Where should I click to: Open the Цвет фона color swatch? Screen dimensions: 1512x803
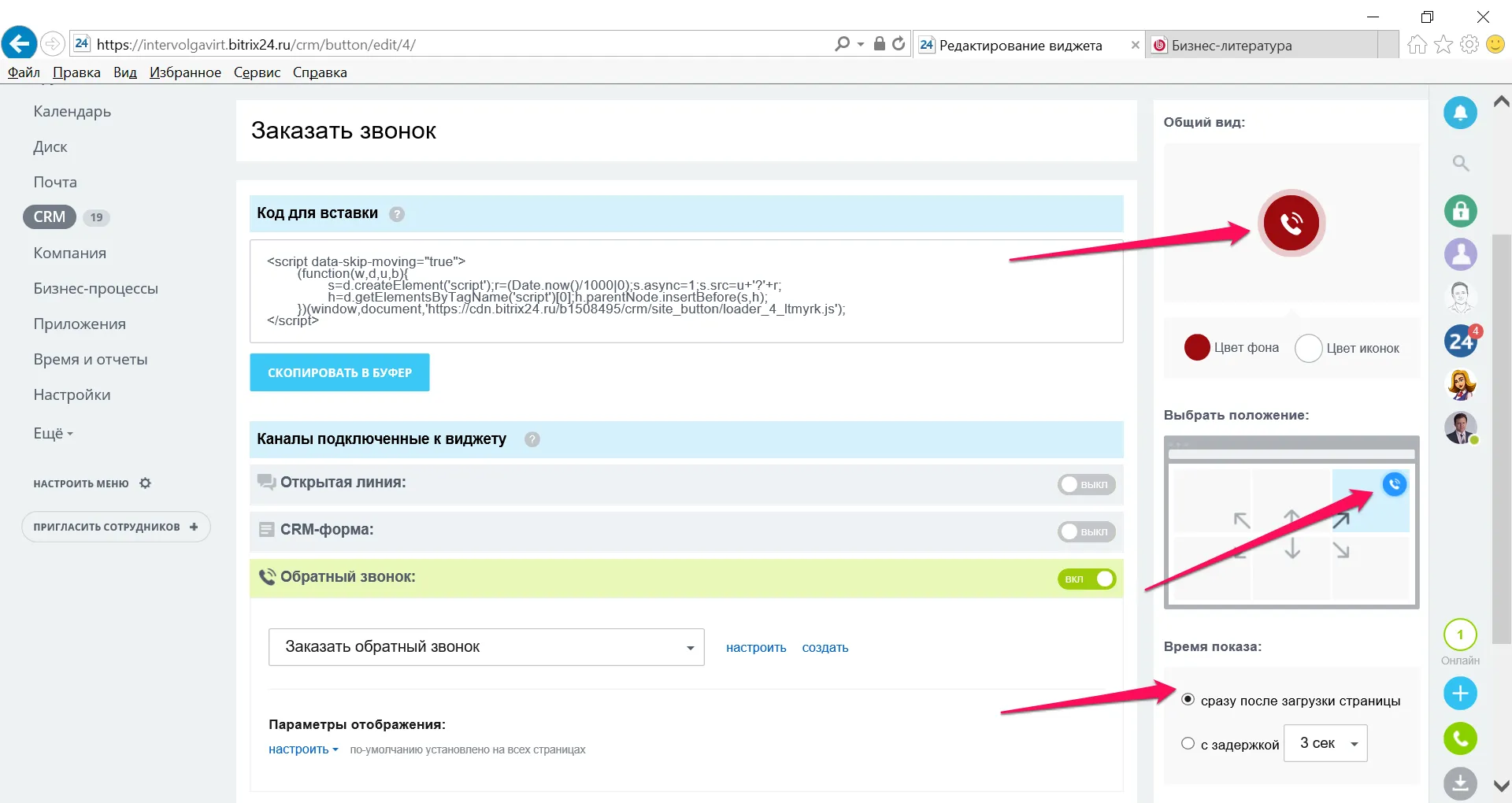1196,347
